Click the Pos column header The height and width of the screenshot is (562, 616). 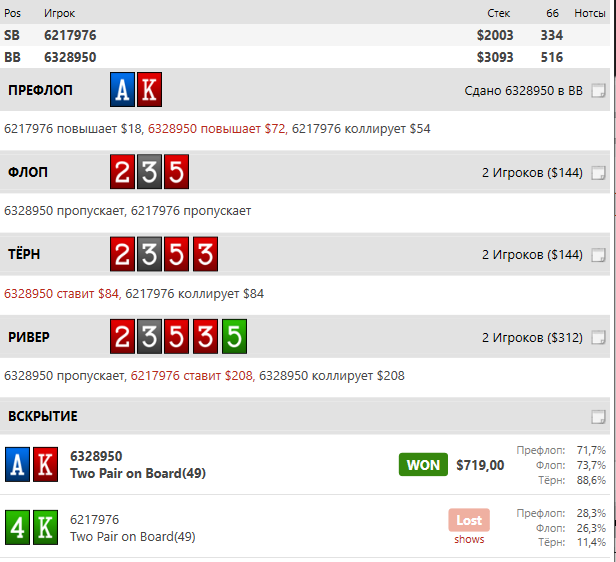(x=13, y=13)
